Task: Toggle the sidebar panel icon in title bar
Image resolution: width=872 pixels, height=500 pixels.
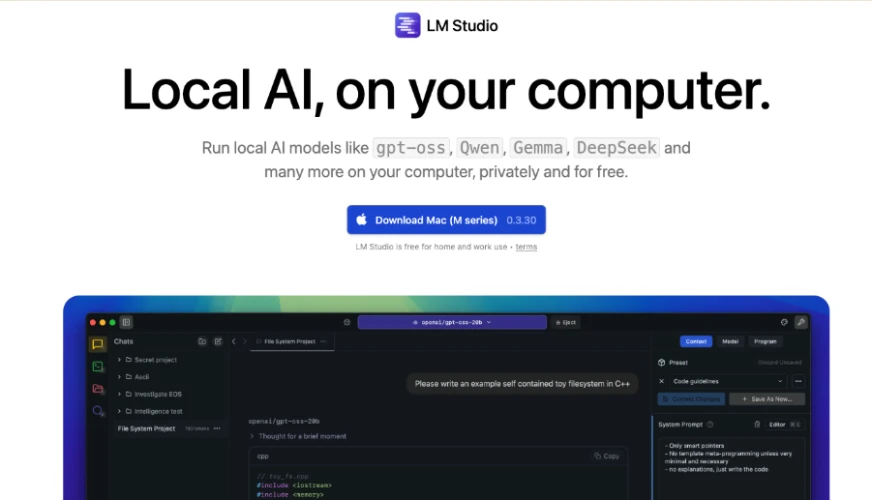Action: click(126, 322)
